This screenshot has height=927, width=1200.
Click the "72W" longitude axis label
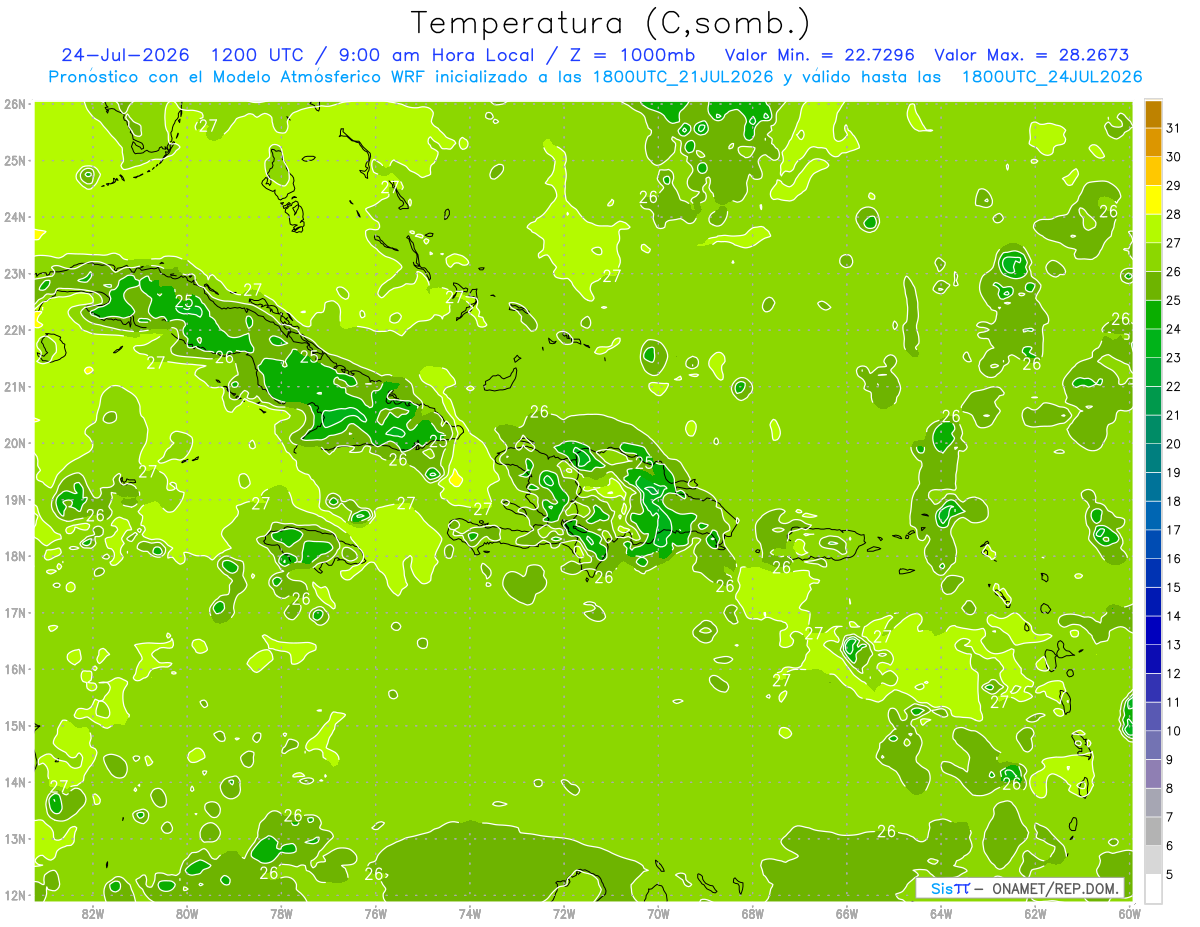tap(564, 913)
